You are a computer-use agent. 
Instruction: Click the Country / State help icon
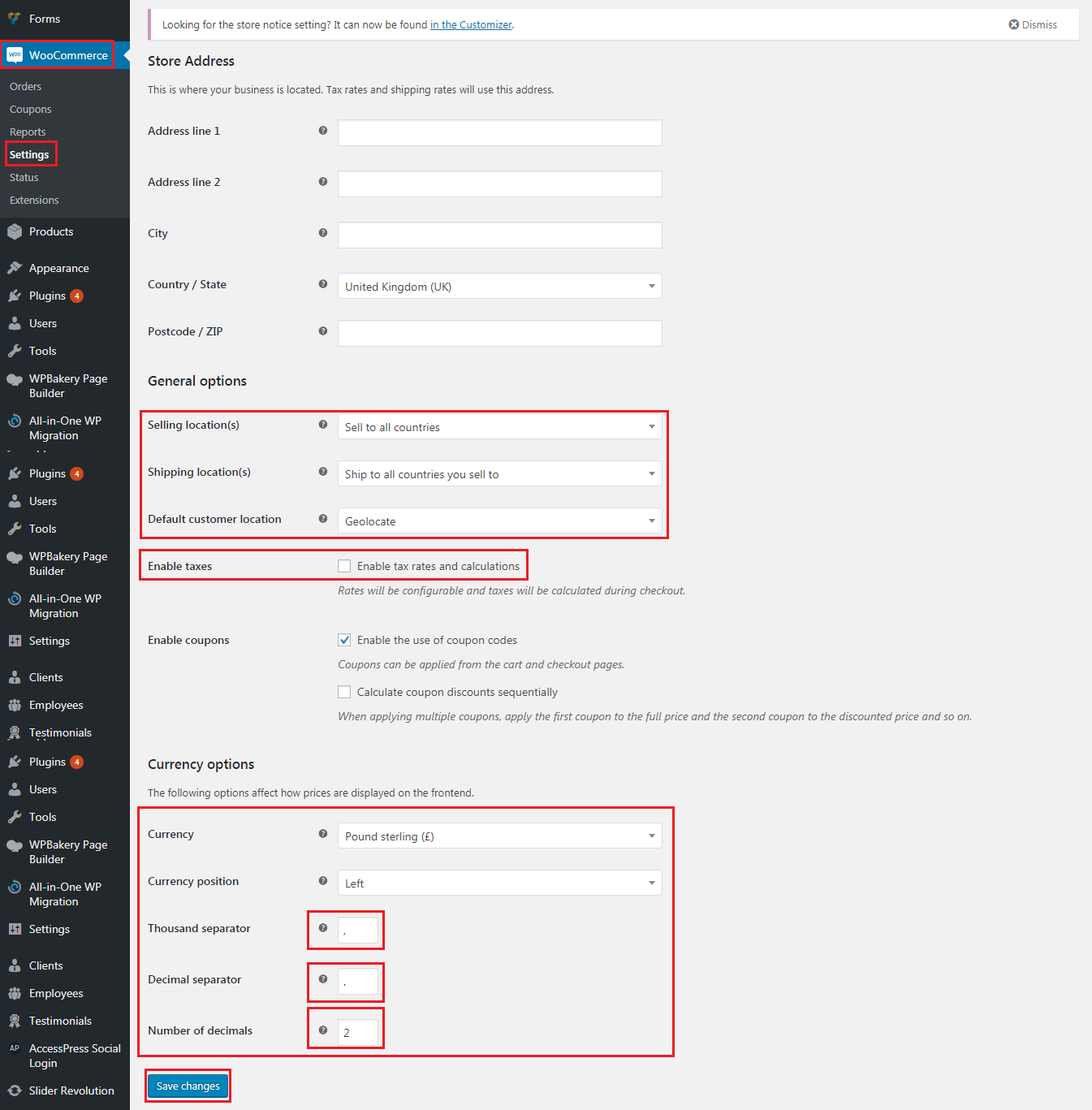pyautogui.click(x=323, y=284)
